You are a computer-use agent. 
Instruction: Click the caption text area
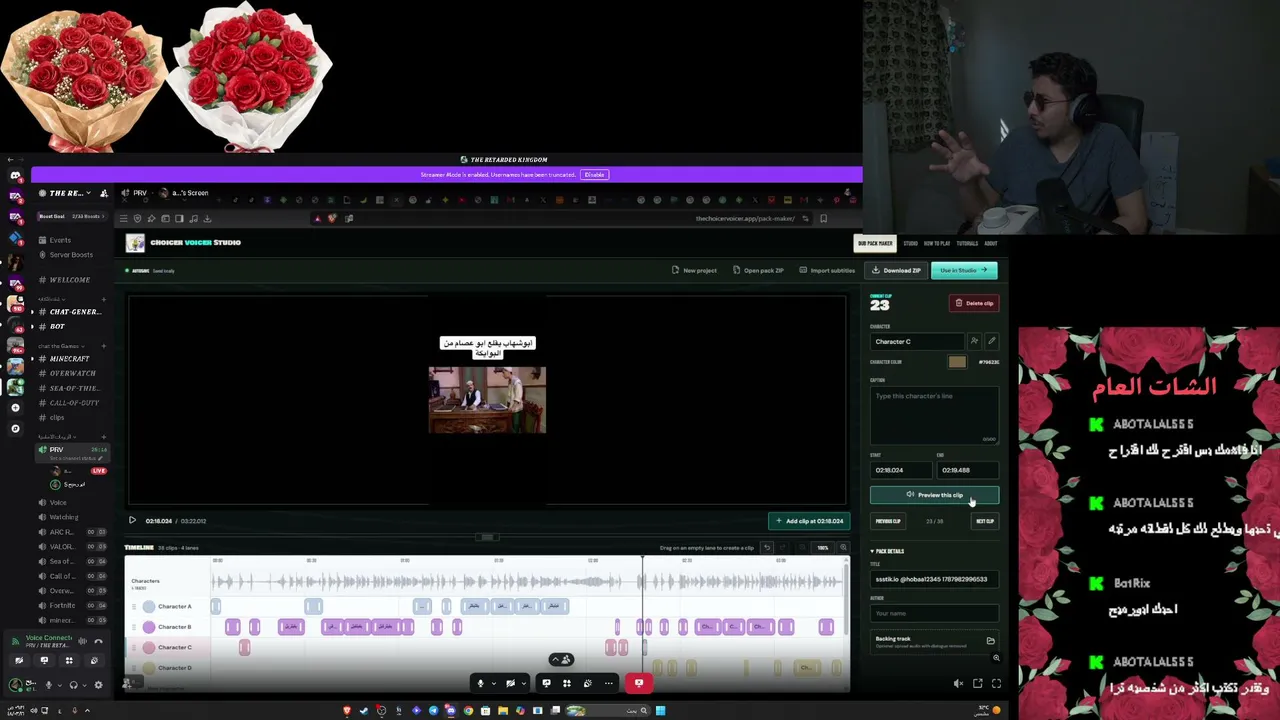pyautogui.click(x=934, y=415)
